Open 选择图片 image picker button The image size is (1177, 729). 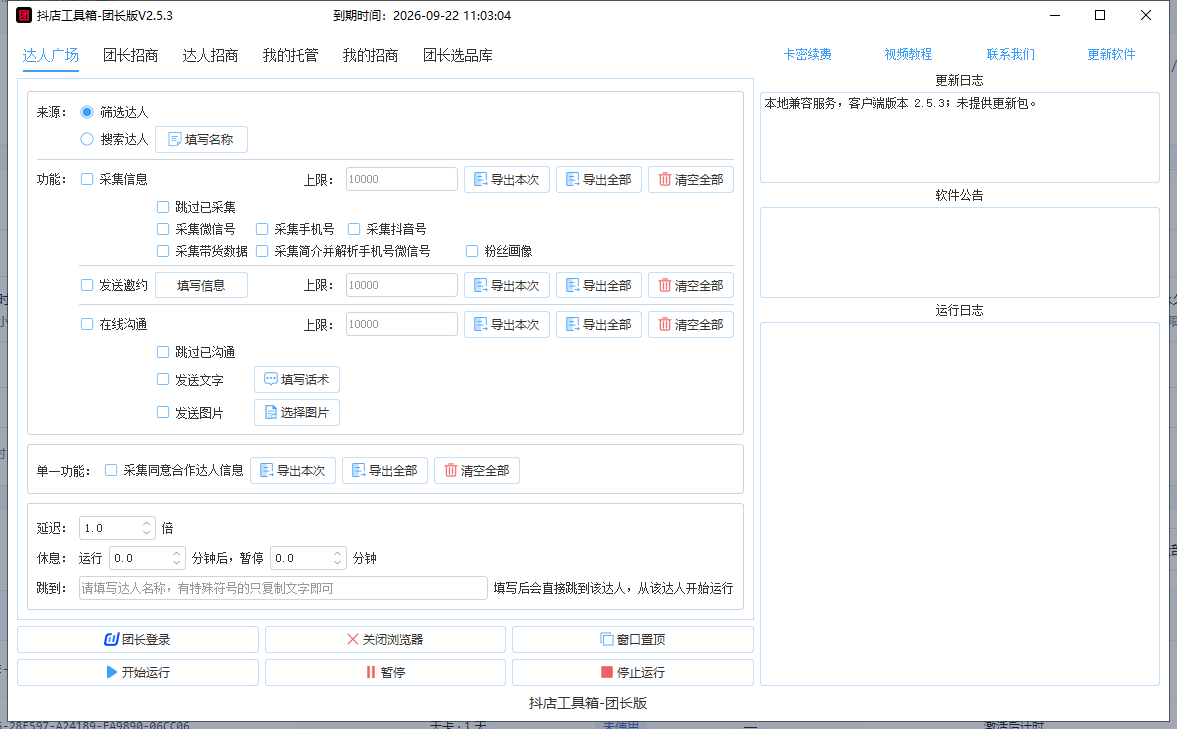point(297,412)
